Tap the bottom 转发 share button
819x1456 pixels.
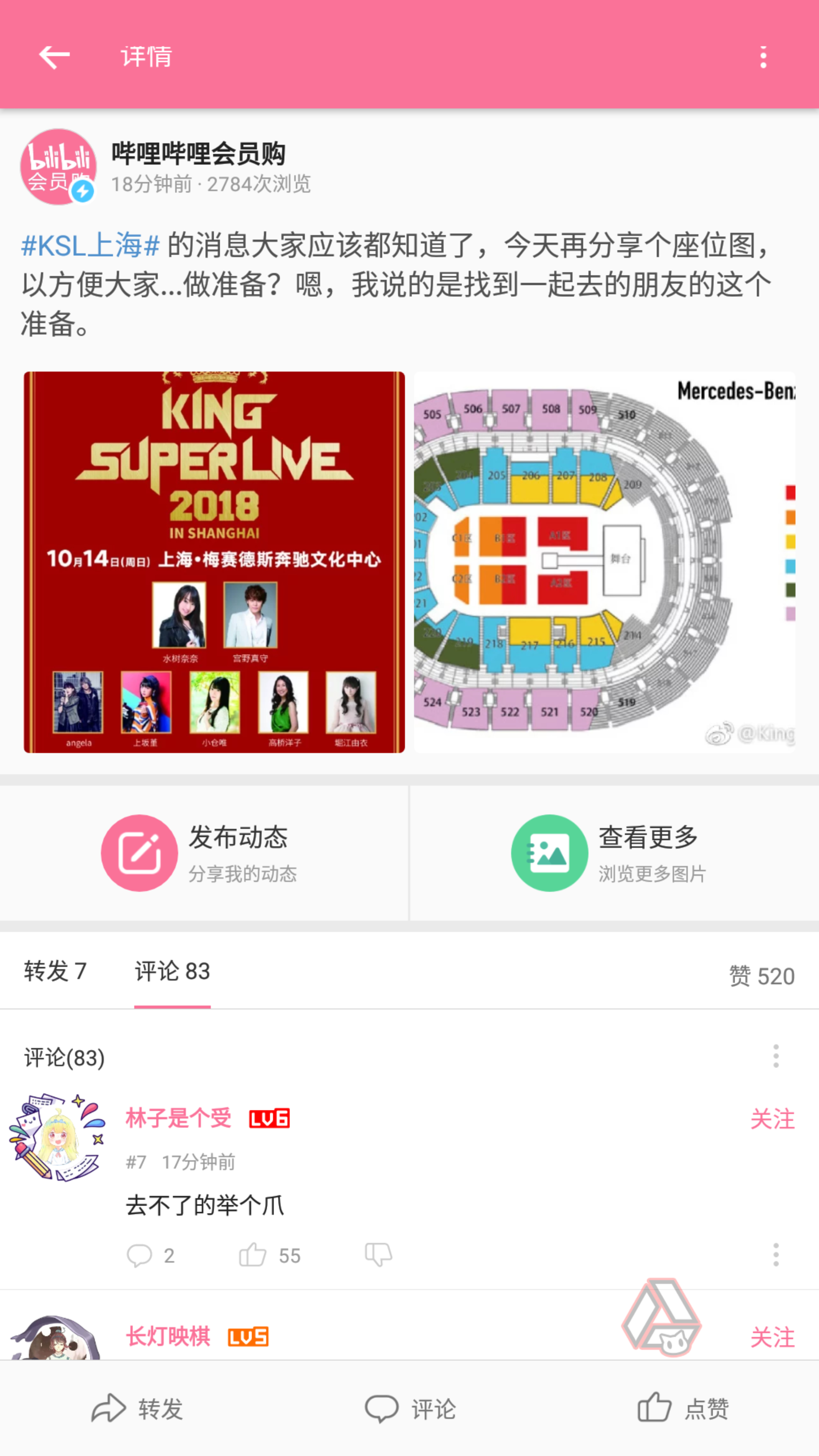click(137, 1409)
